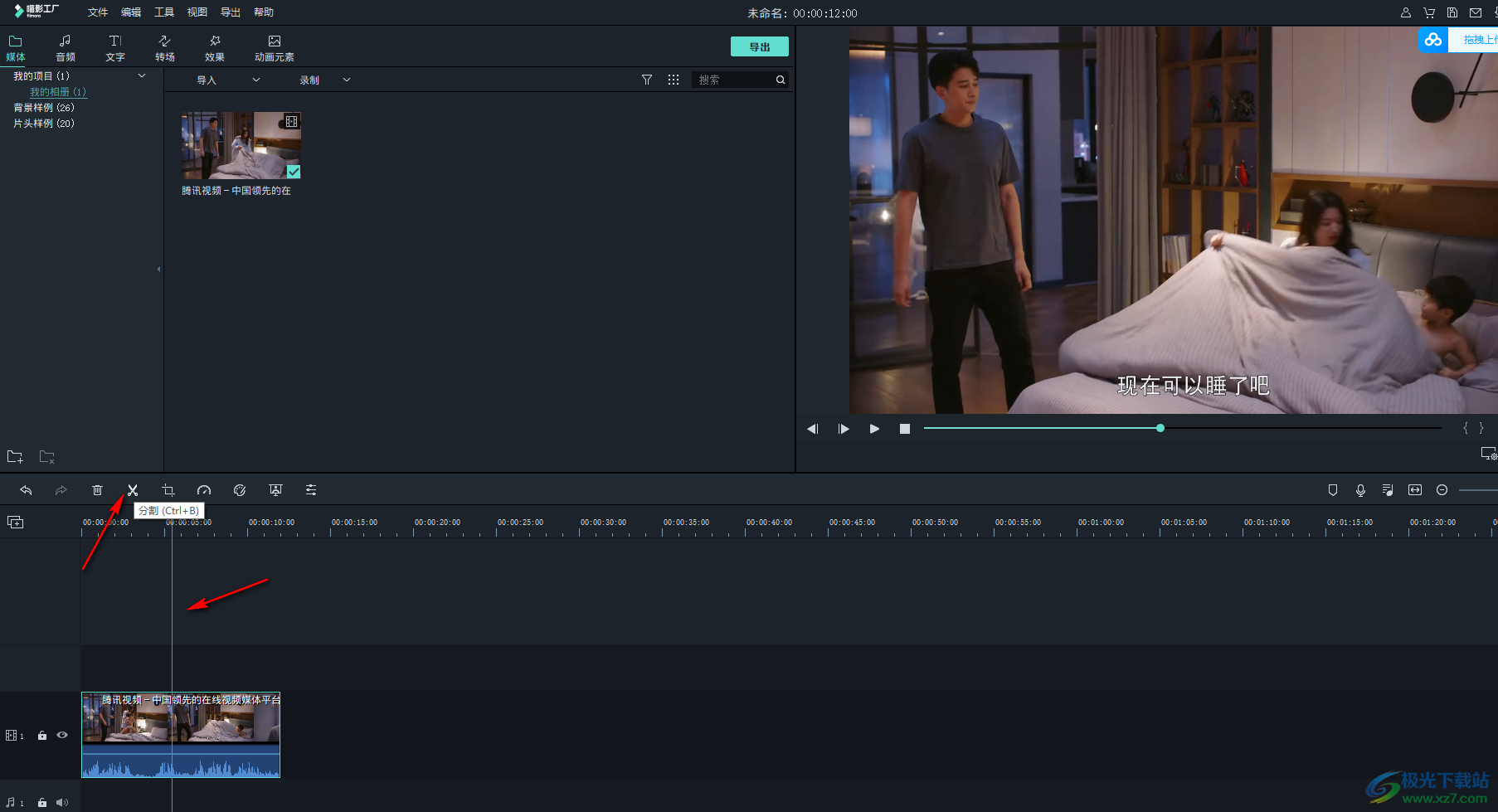The height and width of the screenshot is (812, 1498).
Task: Click the save floppy disk icon
Action: (x=1452, y=12)
